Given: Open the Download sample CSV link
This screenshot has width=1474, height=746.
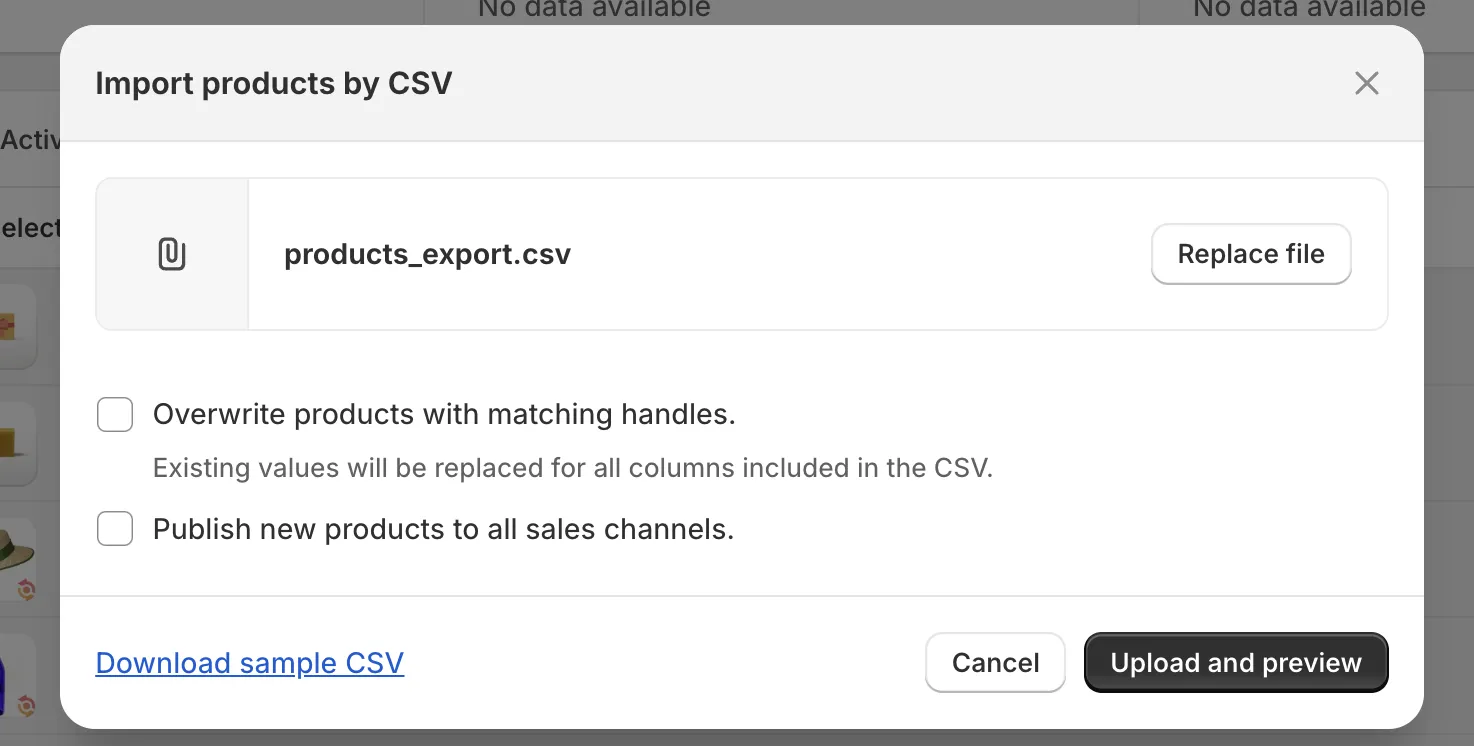Looking at the screenshot, I should coord(249,662).
